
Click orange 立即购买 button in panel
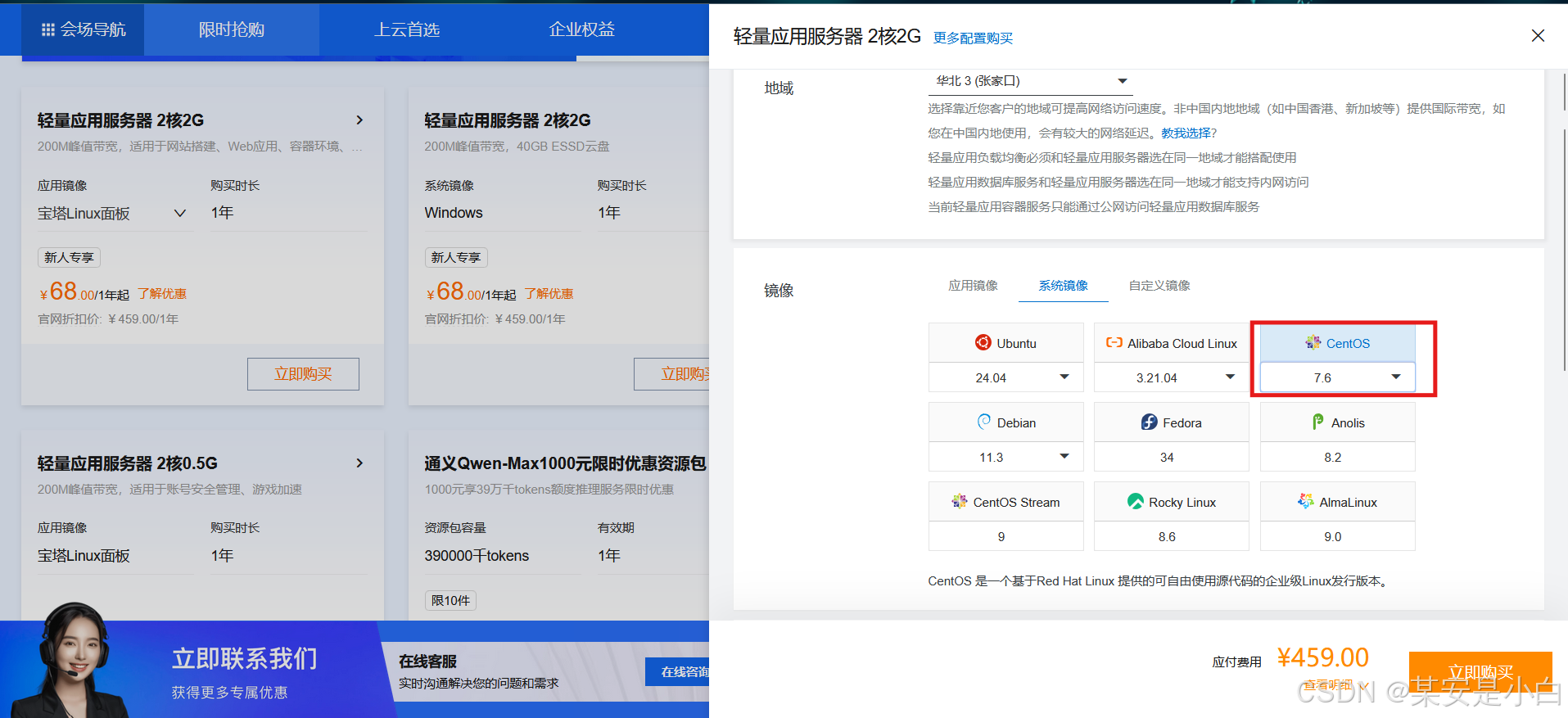click(1480, 673)
